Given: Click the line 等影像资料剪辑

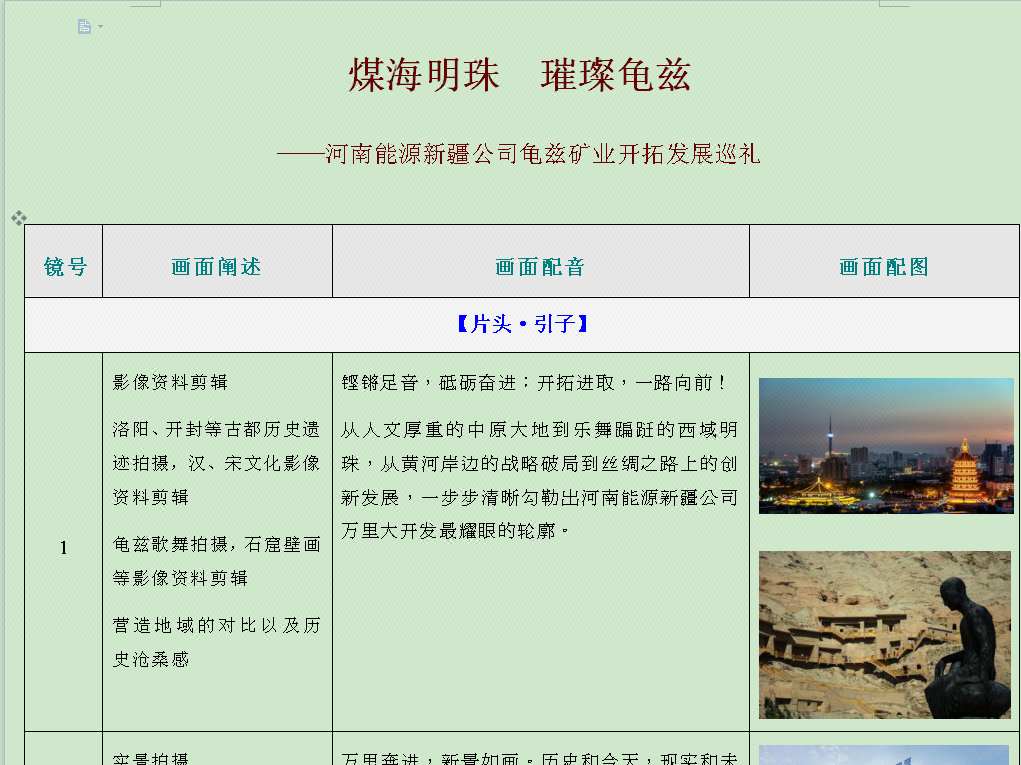Looking at the screenshot, I should [180, 578].
